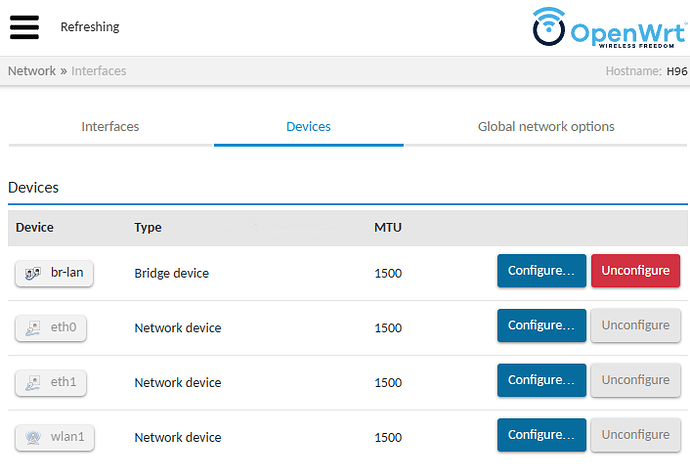Click the Interfaces breadcrumb text

[99, 71]
